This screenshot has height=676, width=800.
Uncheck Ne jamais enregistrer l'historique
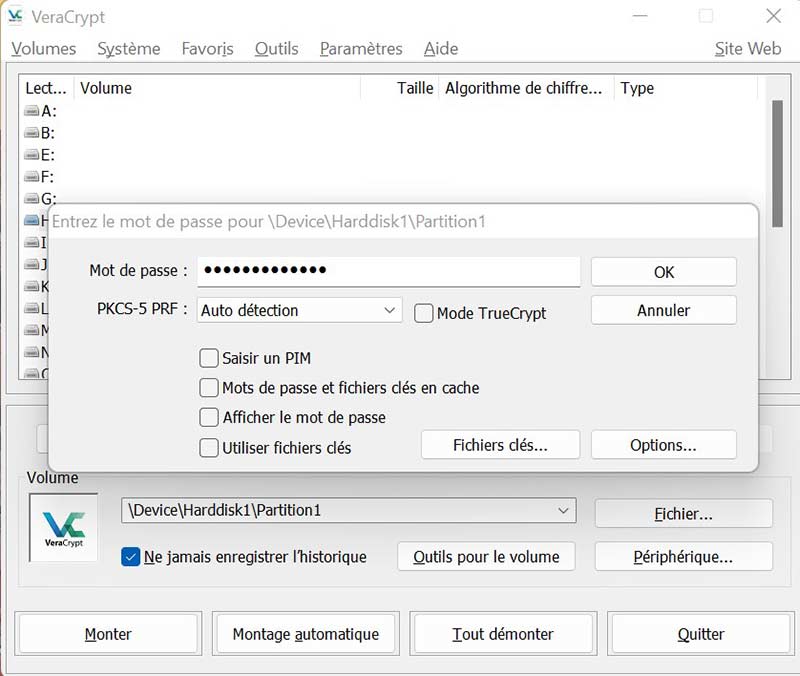130,557
